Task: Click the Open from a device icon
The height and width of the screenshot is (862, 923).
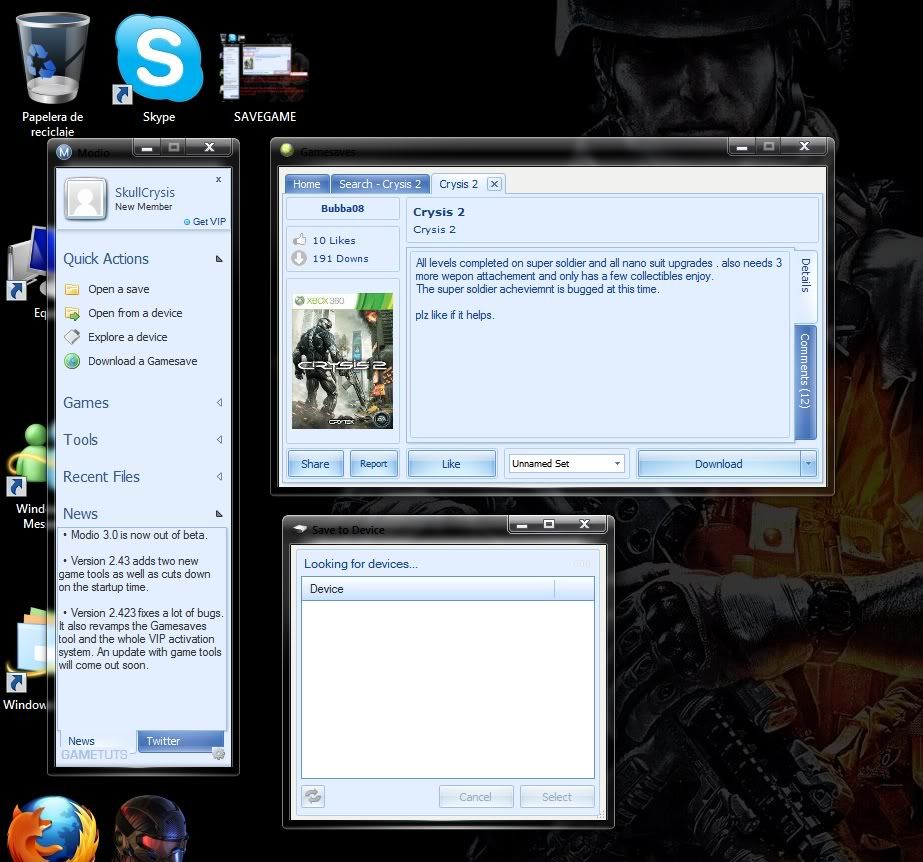Action: coord(72,313)
